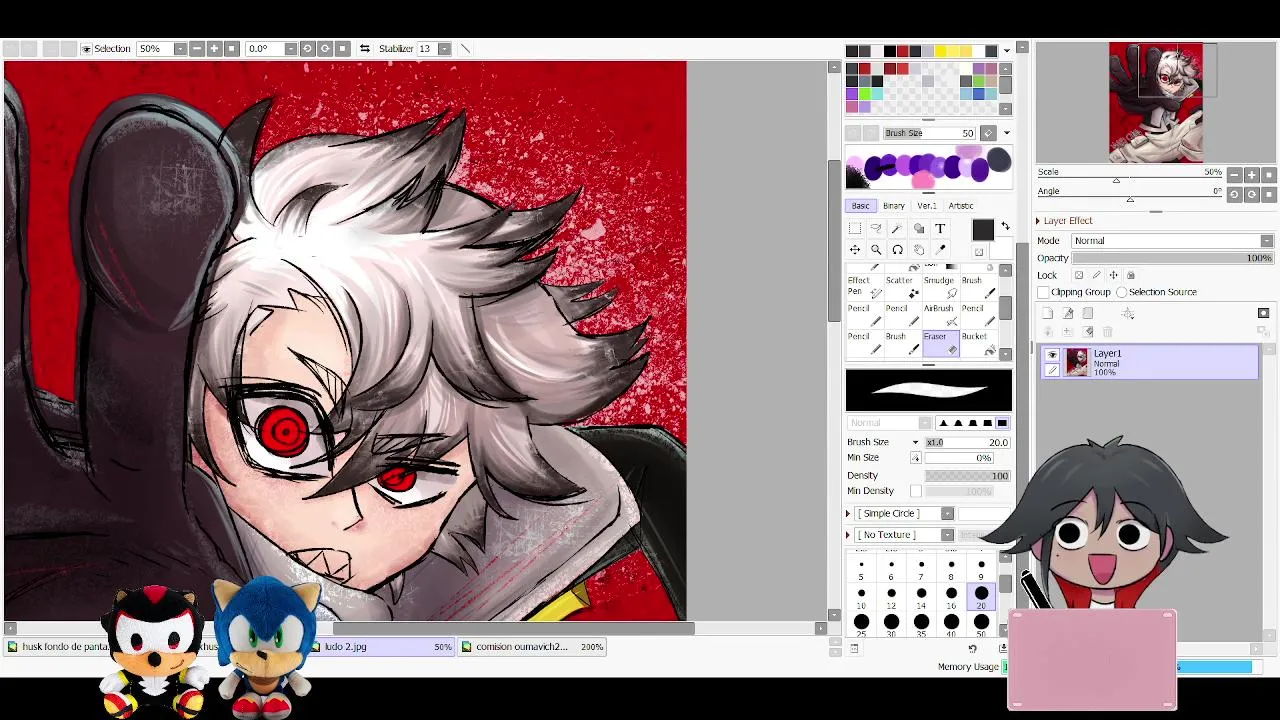Toggle Lock all padlock icon
The height and width of the screenshot is (720, 1280).
1130,275
